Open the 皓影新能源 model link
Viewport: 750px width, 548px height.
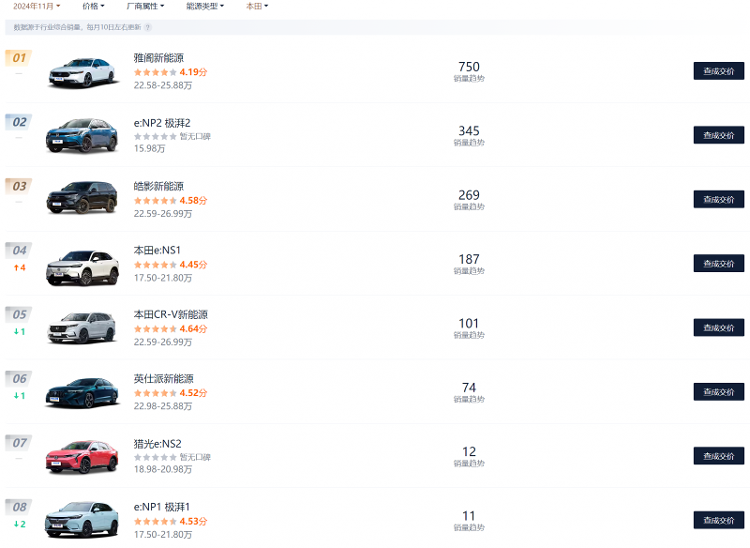click(158, 186)
